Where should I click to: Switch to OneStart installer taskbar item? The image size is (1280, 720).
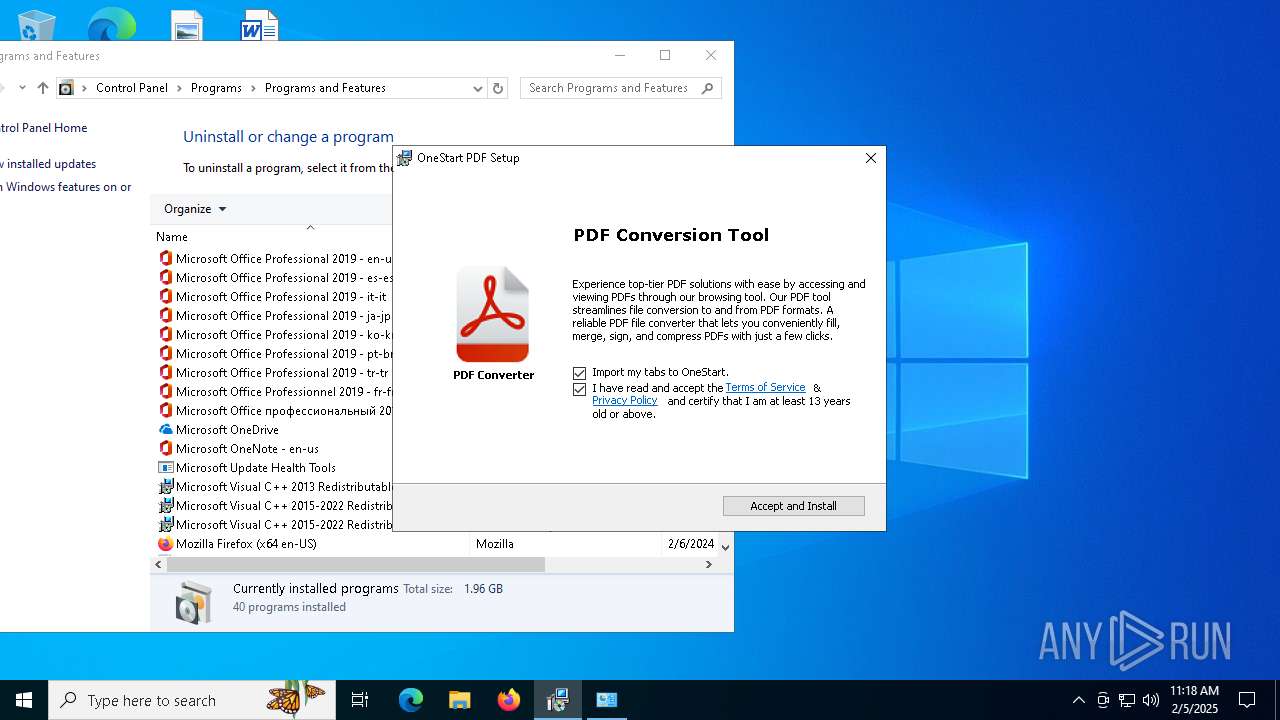(557, 700)
